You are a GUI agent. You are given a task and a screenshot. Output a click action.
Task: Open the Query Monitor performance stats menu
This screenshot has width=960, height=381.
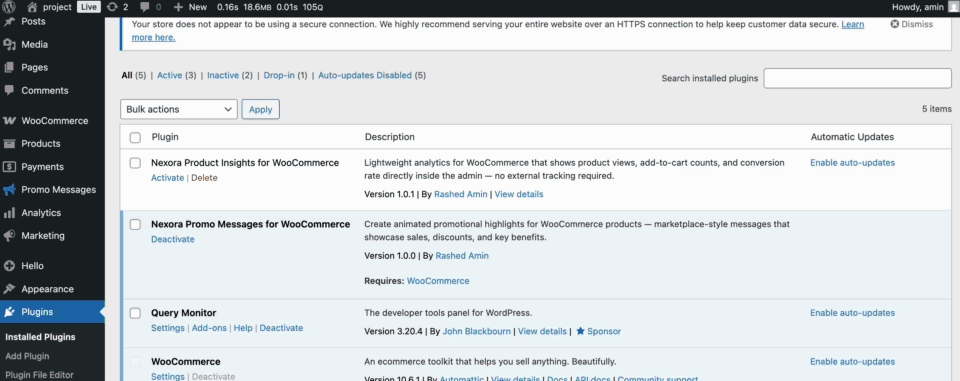tap(270, 7)
